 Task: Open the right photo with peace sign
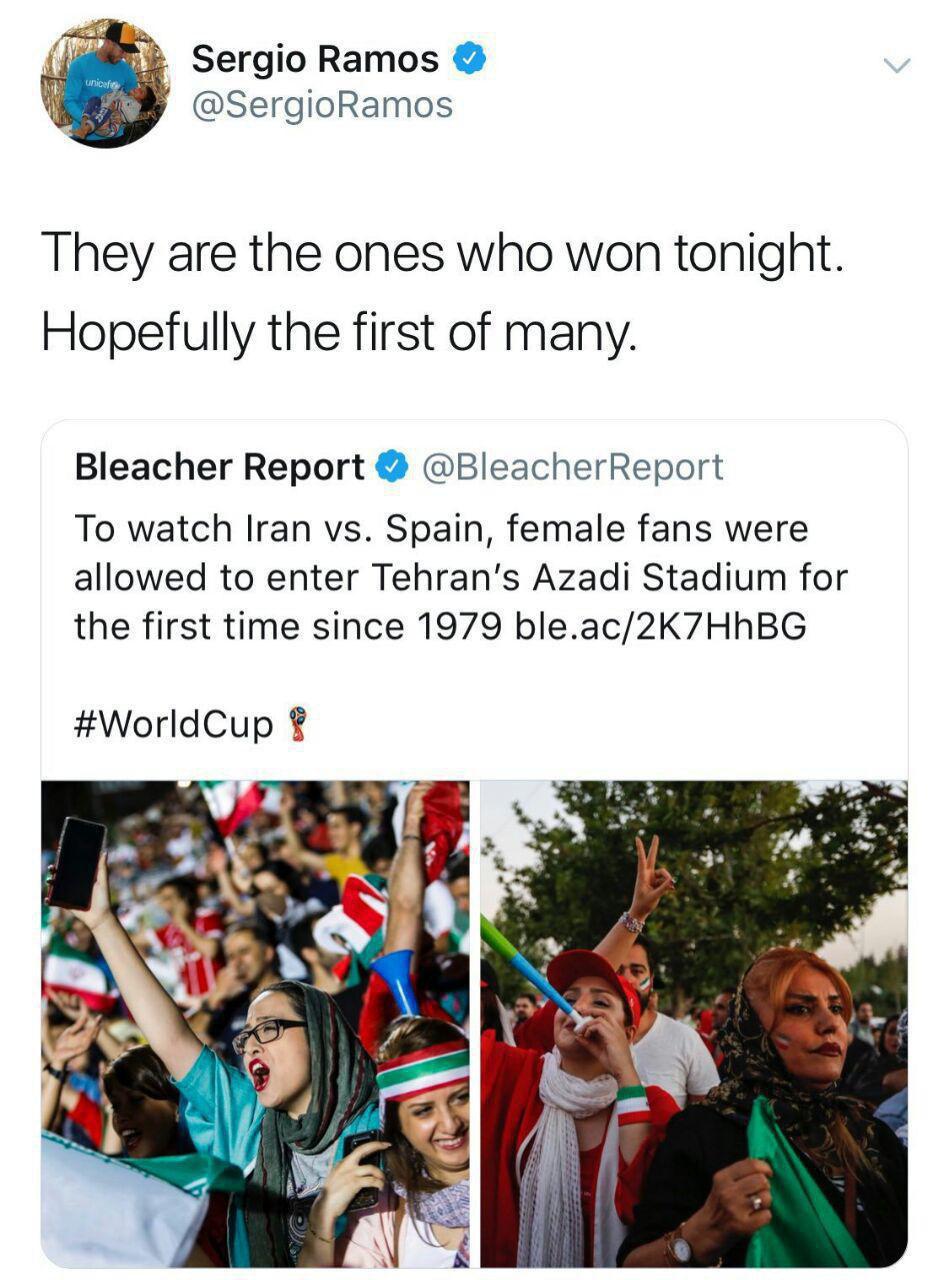pyautogui.click(x=694, y=1023)
